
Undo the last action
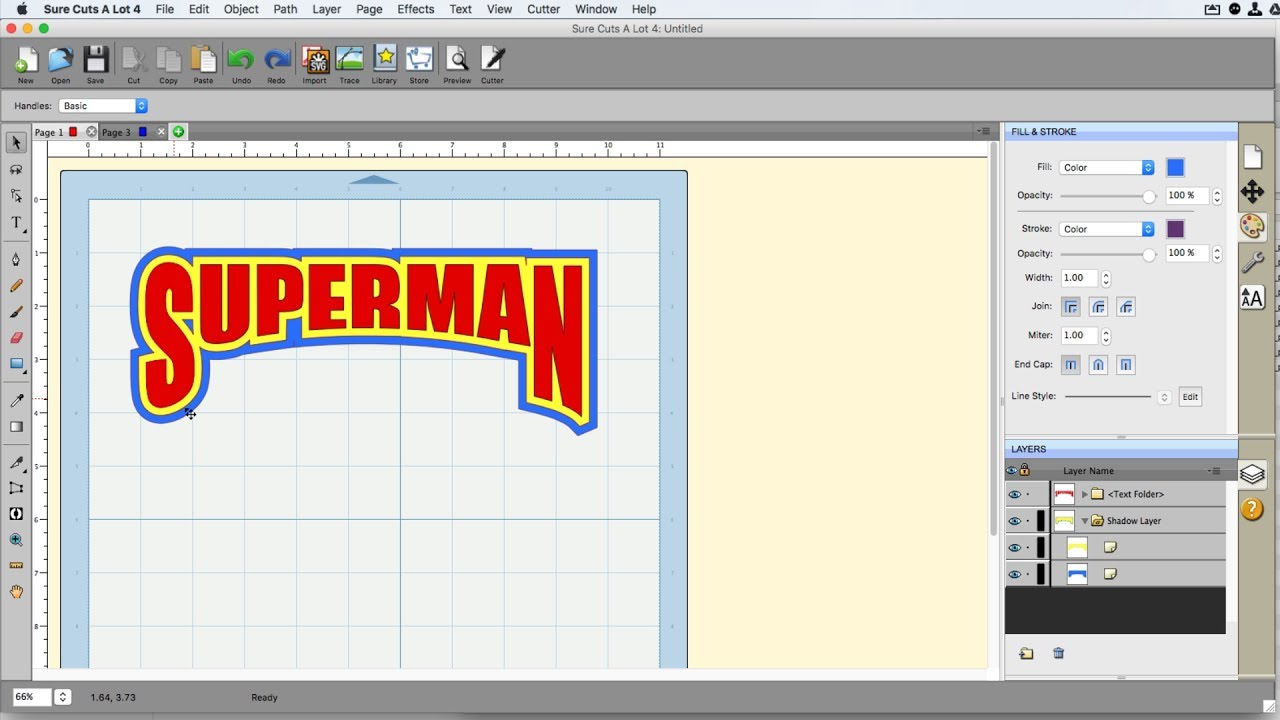point(241,65)
